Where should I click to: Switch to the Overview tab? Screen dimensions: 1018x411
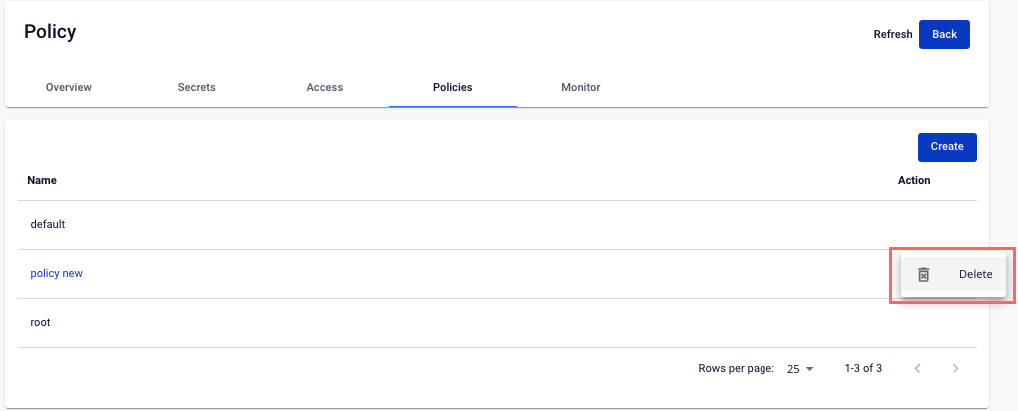click(69, 87)
